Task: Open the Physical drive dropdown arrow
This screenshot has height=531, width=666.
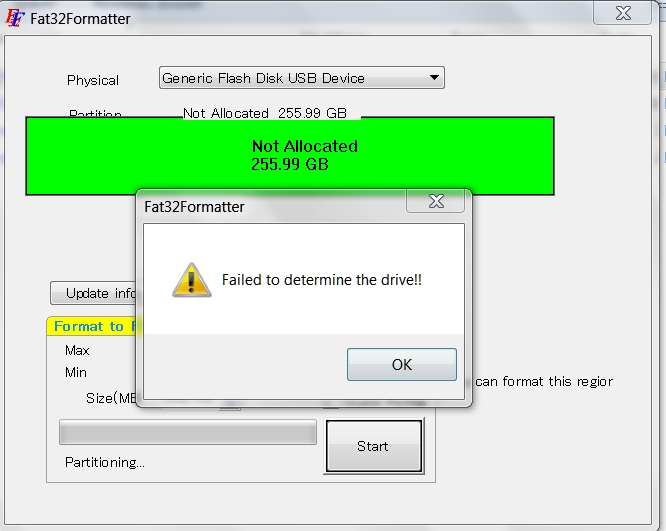Action: click(x=434, y=78)
